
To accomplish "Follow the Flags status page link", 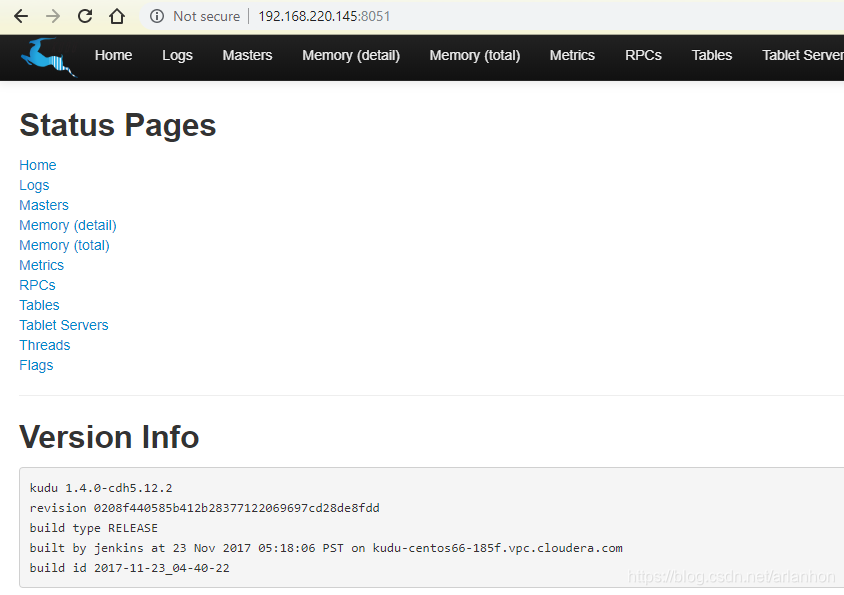I will tap(36, 365).
